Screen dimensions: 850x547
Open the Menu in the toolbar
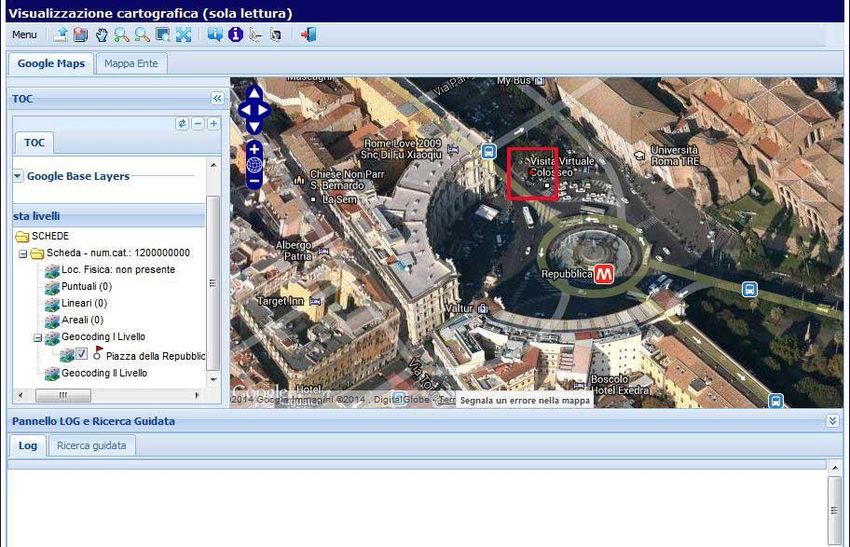point(24,35)
